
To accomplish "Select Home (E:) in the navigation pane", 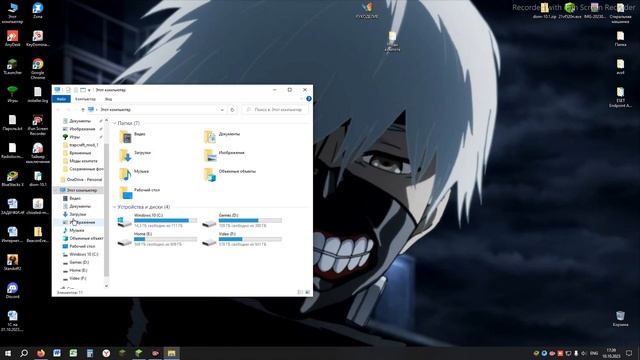I will 75,270.
